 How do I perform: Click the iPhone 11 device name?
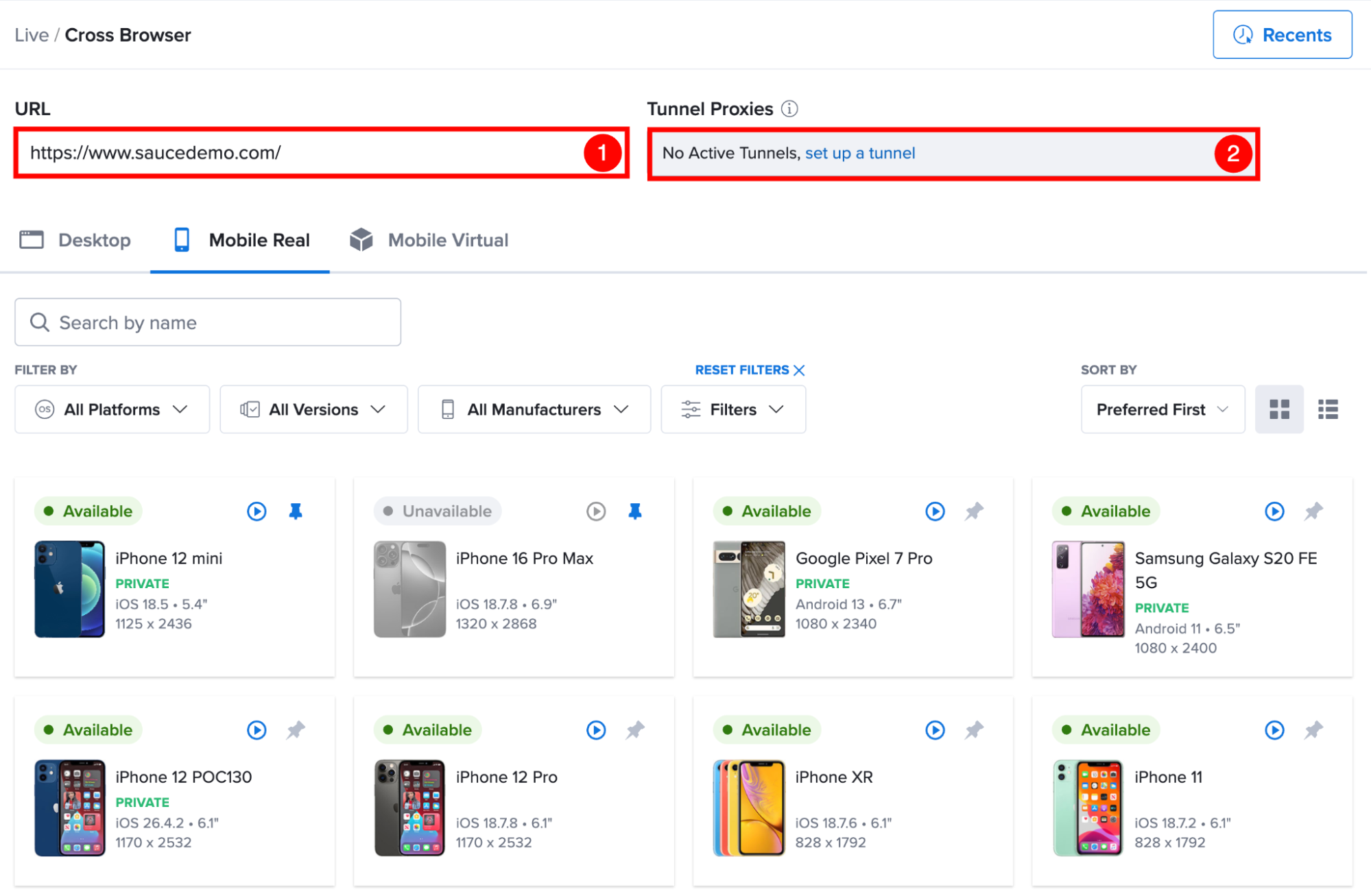tap(1169, 777)
